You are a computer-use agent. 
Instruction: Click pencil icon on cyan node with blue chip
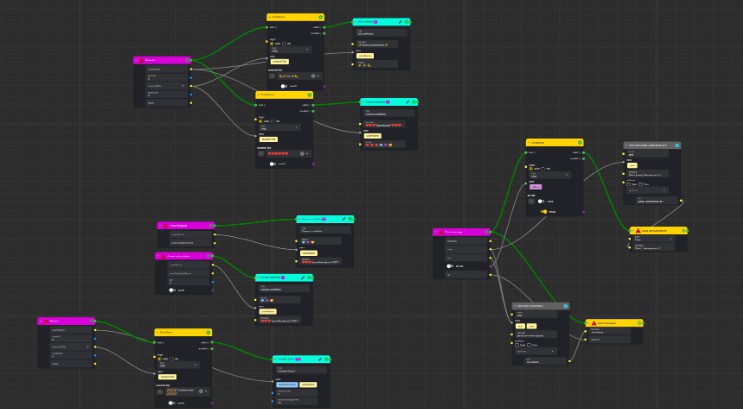[320, 359]
